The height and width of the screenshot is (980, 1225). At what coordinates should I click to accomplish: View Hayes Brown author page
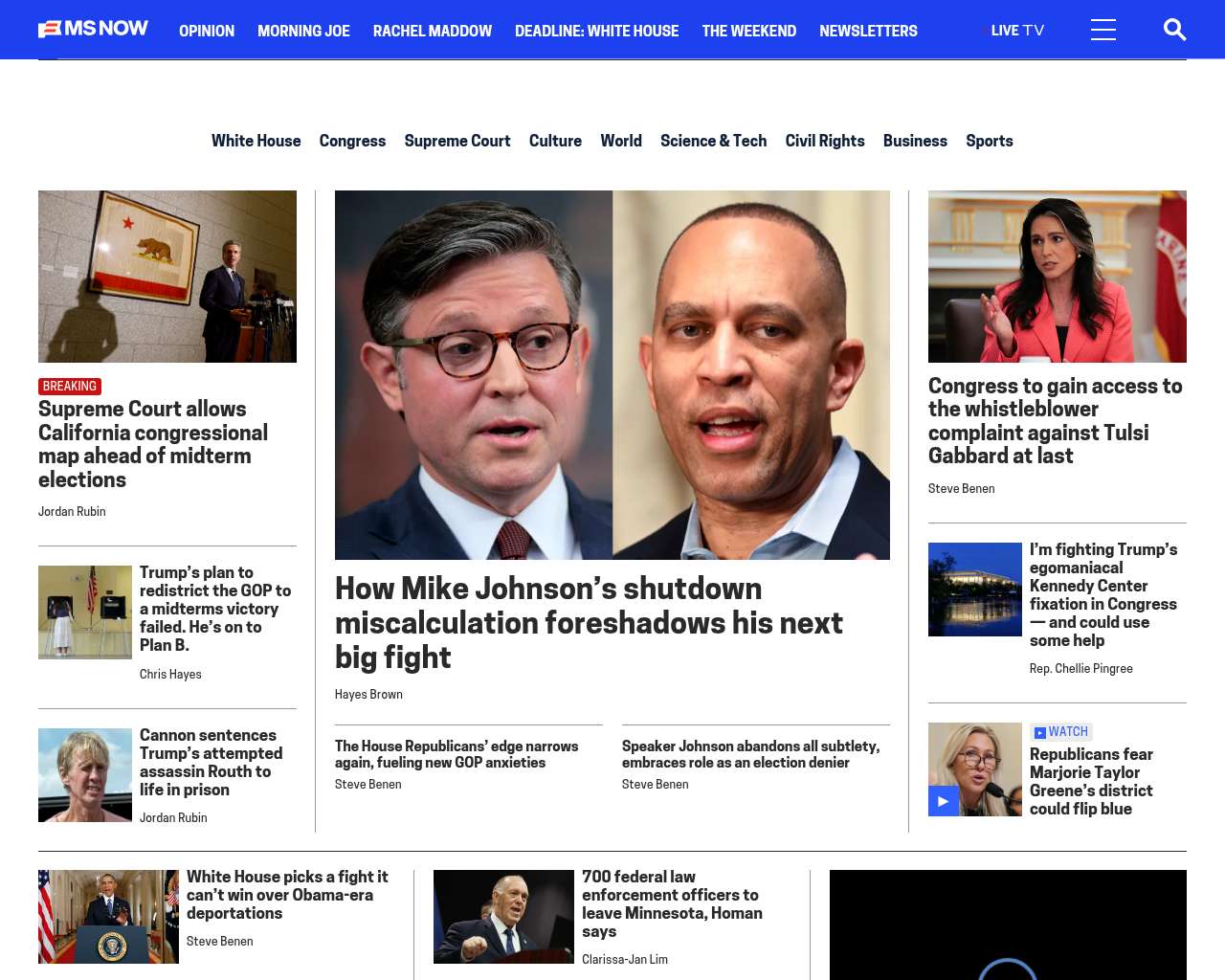pyautogui.click(x=368, y=694)
